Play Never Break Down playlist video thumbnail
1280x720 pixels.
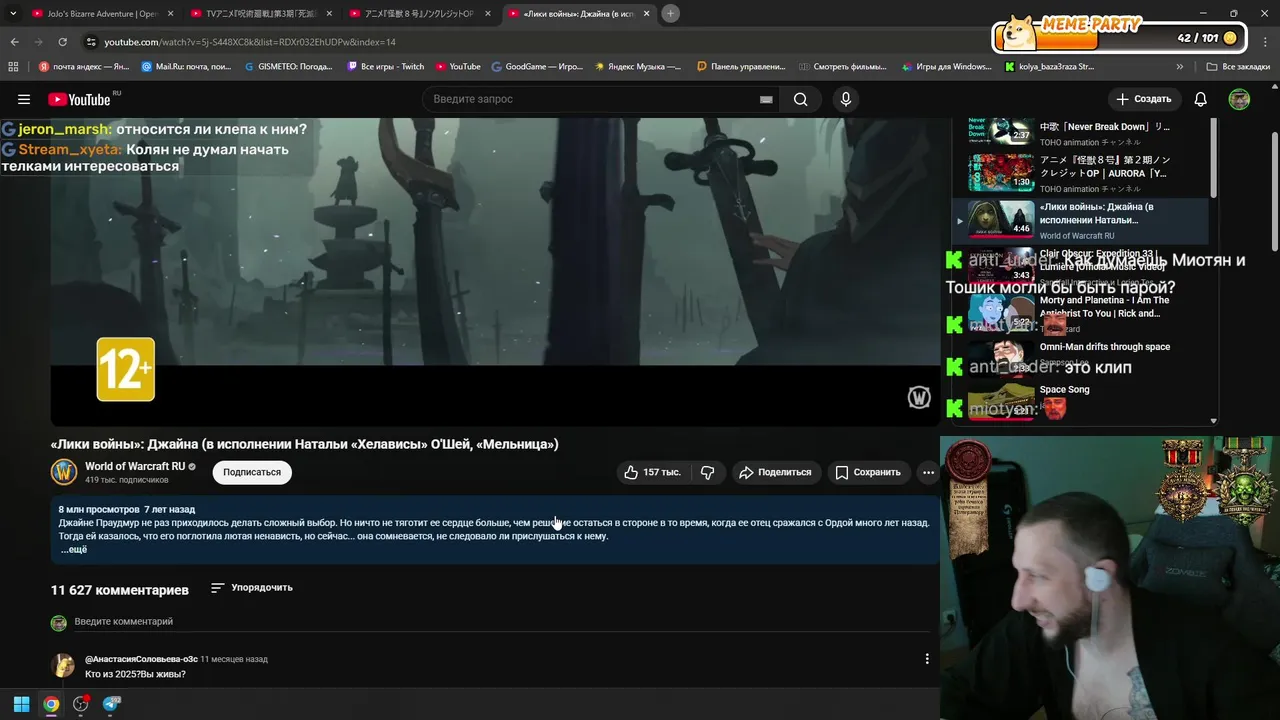pyautogui.click(x=1001, y=131)
